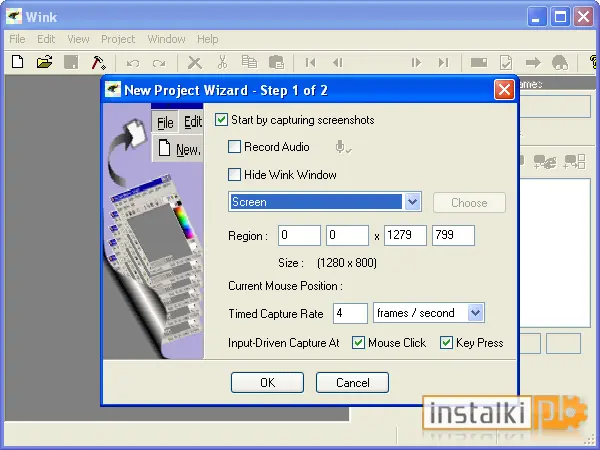
Task: Open the Screen capture area dropdown
Action: click(x=412, y=201)
